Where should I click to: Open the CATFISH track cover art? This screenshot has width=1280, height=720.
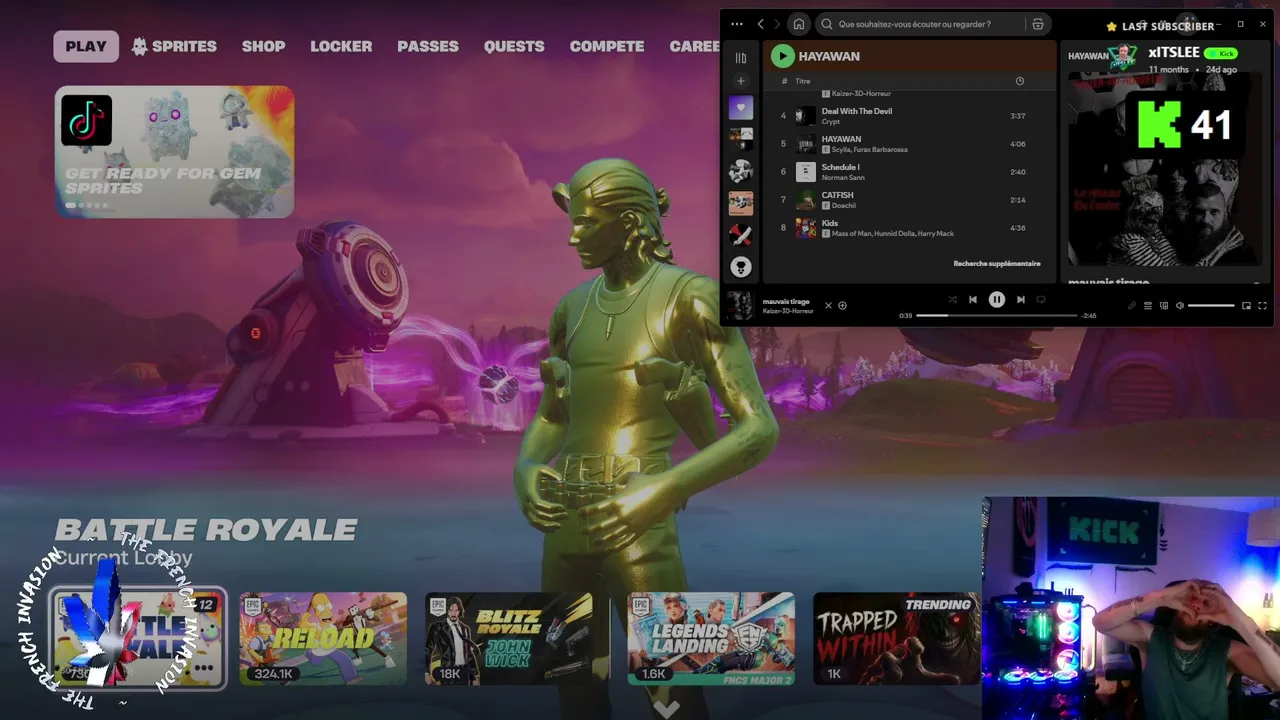pos(806,200)
